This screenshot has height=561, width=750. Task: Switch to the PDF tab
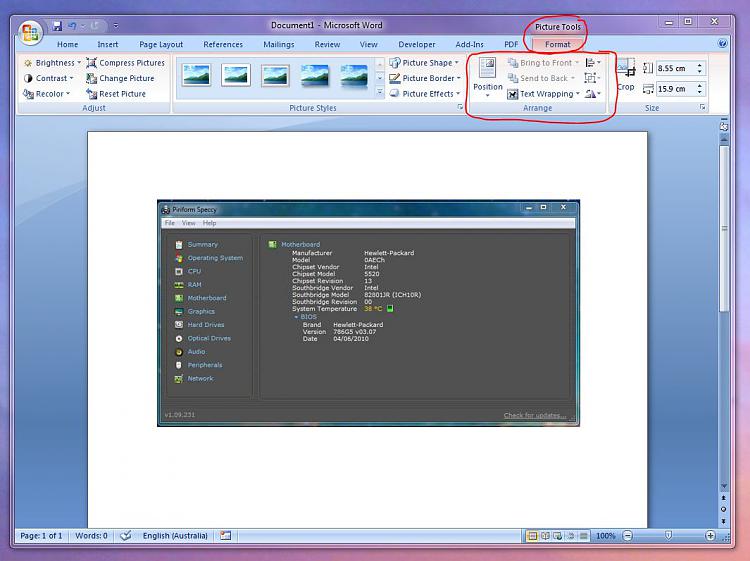[x=511, y=44]
